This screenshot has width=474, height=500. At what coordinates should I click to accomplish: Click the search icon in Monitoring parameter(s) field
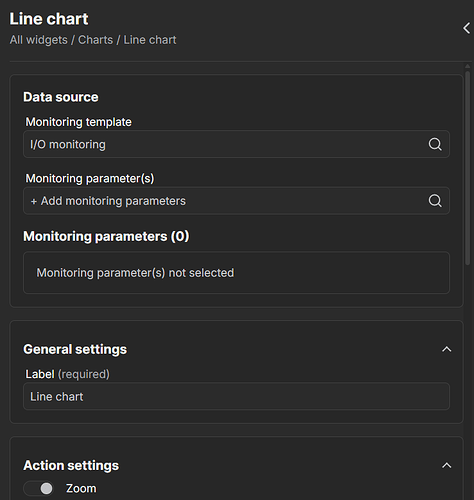click(435, 201)
